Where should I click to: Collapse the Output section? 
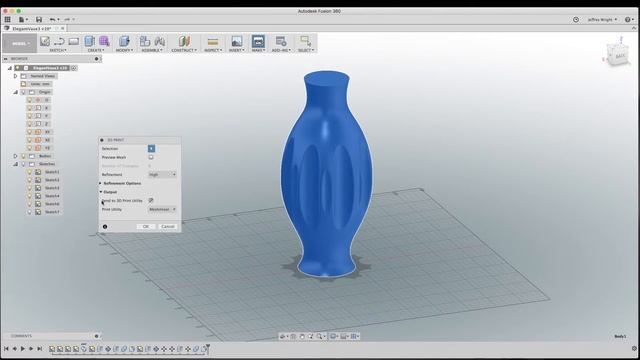tap(100, 192)
